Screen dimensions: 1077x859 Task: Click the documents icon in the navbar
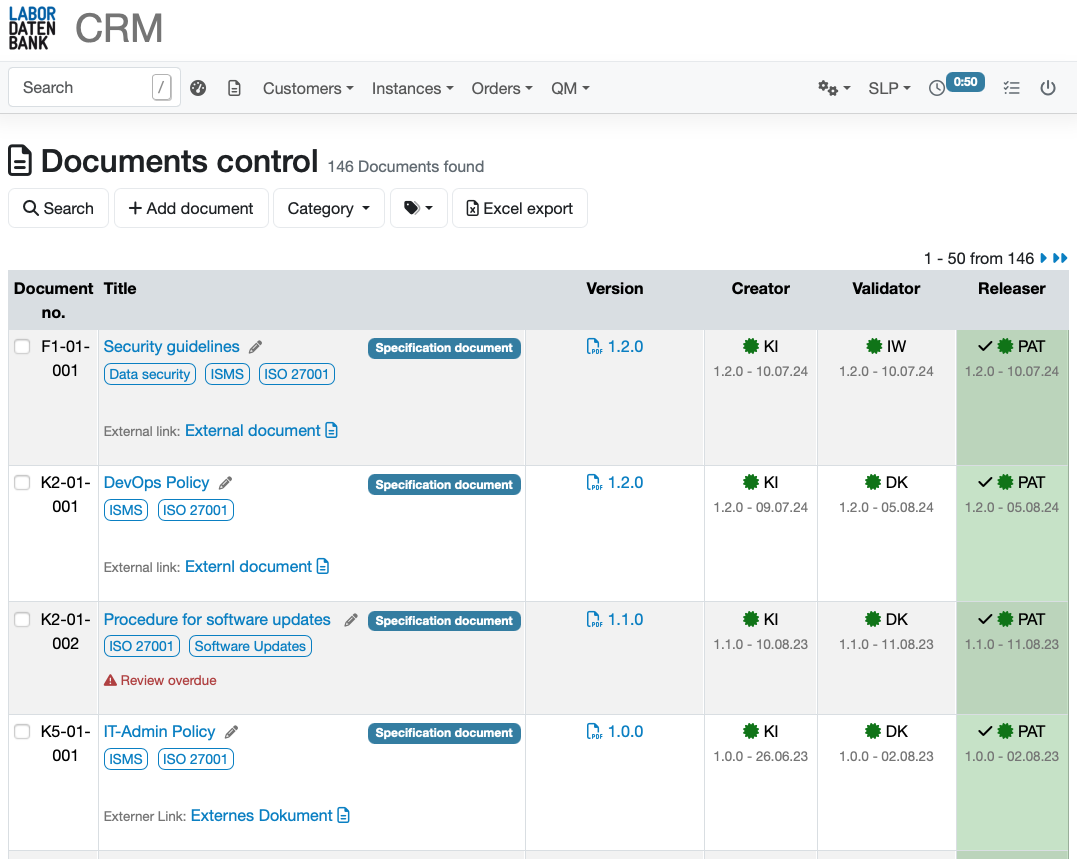pos(235,88)
